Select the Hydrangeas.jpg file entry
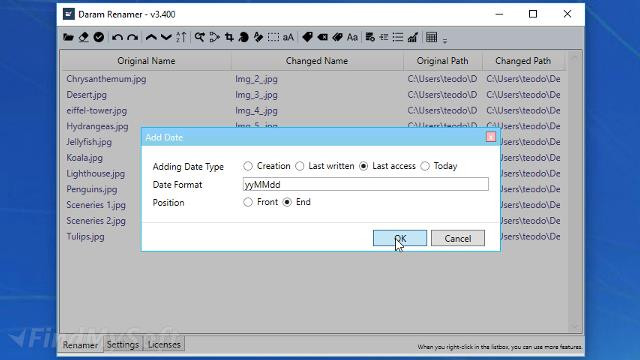This screenshot has height=360, width=640. click(97, 126)
